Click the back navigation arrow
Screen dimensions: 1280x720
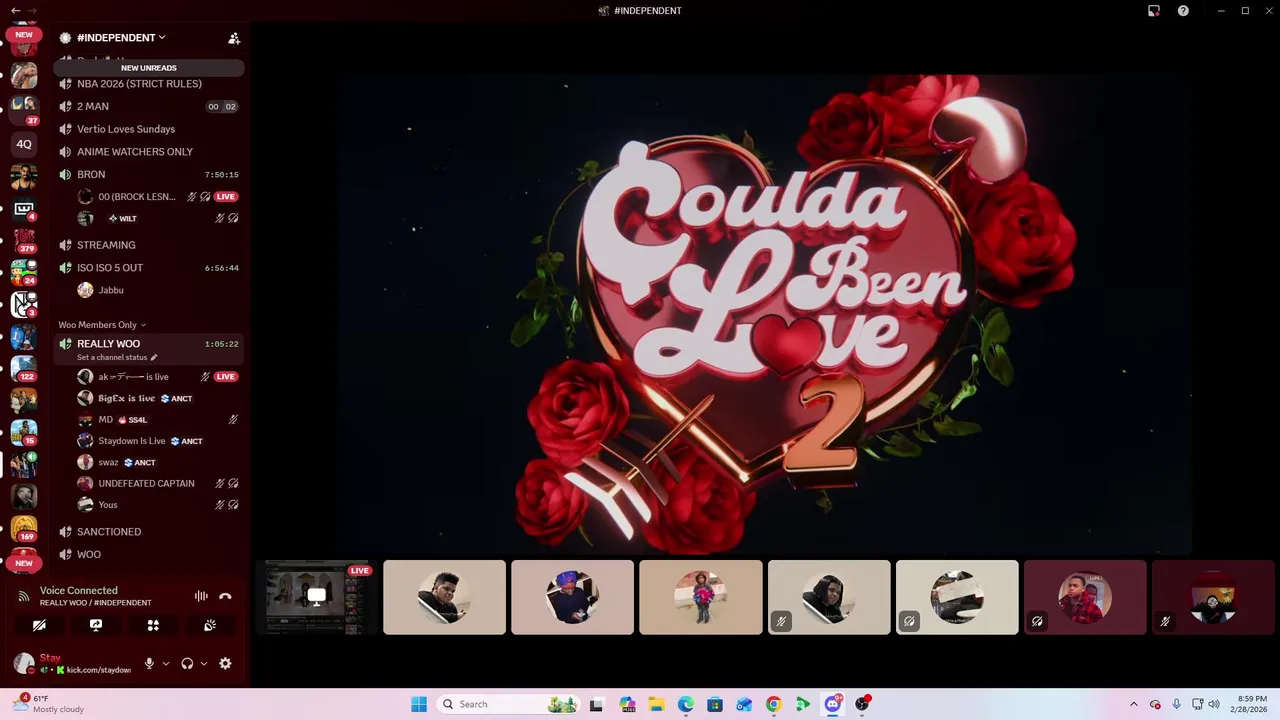(x=15, y=11)
